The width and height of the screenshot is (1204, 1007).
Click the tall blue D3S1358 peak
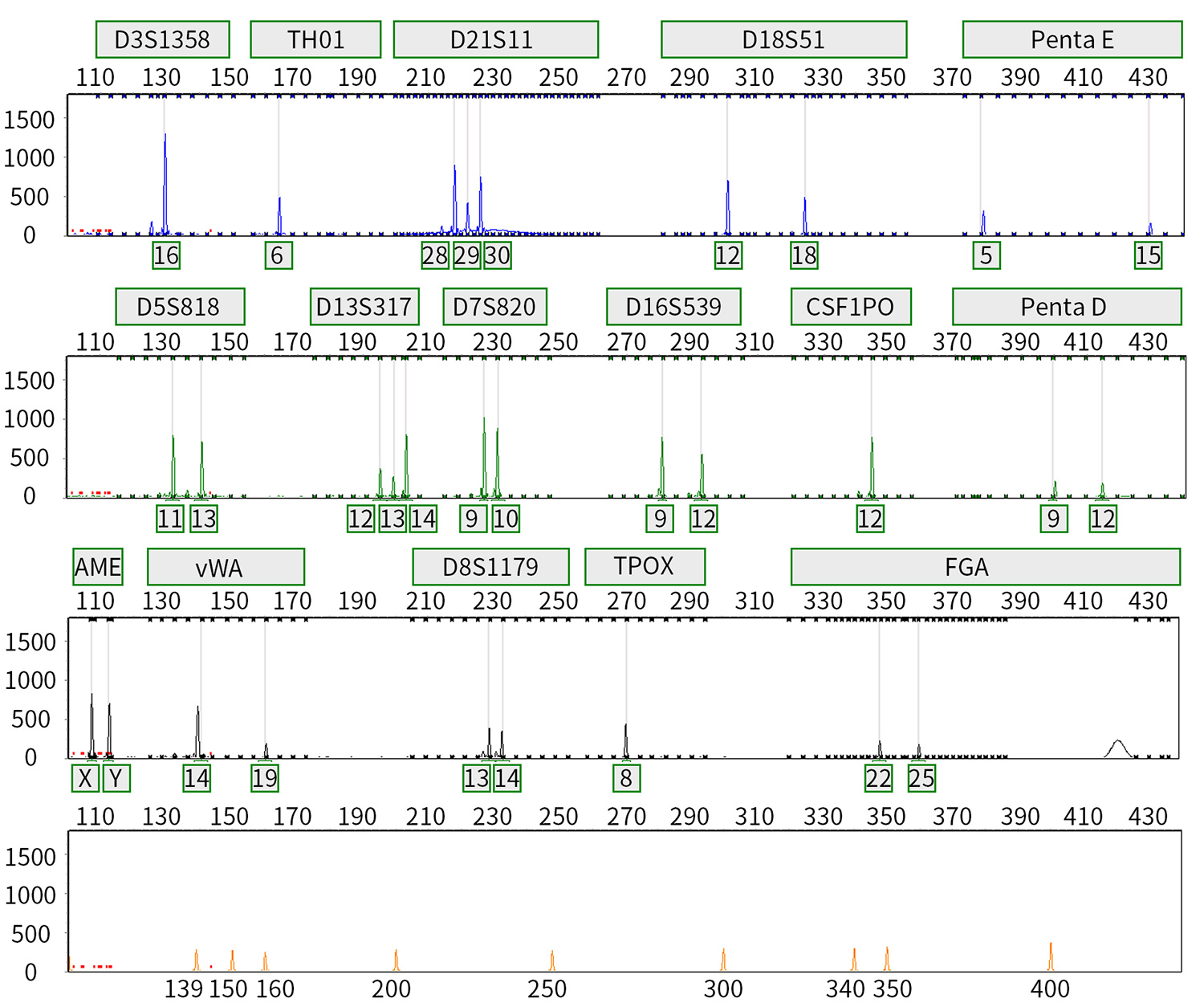coord(165,185)
